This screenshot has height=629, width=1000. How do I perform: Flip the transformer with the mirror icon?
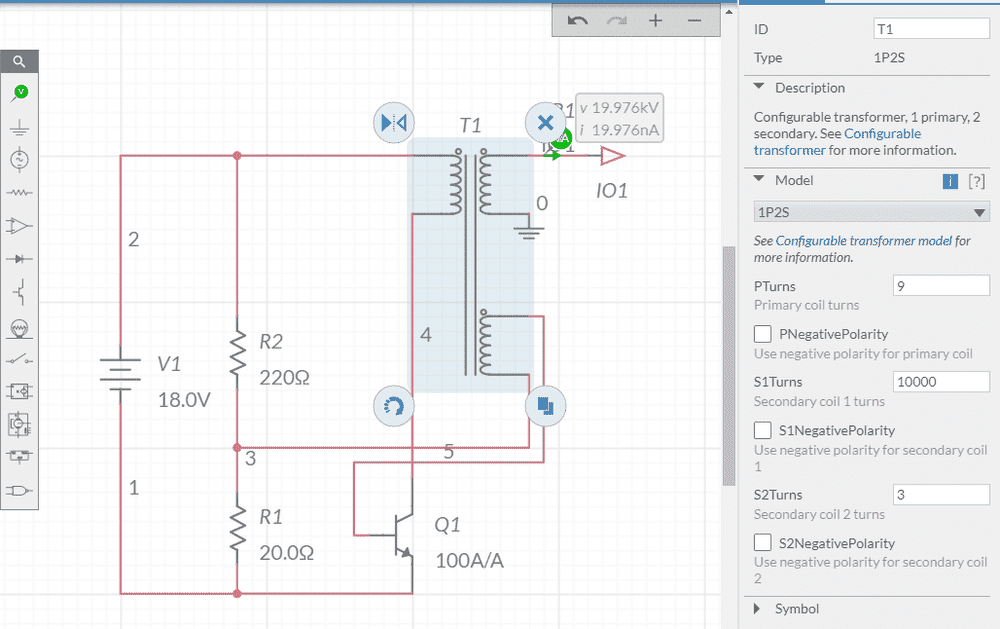[393, 122]
